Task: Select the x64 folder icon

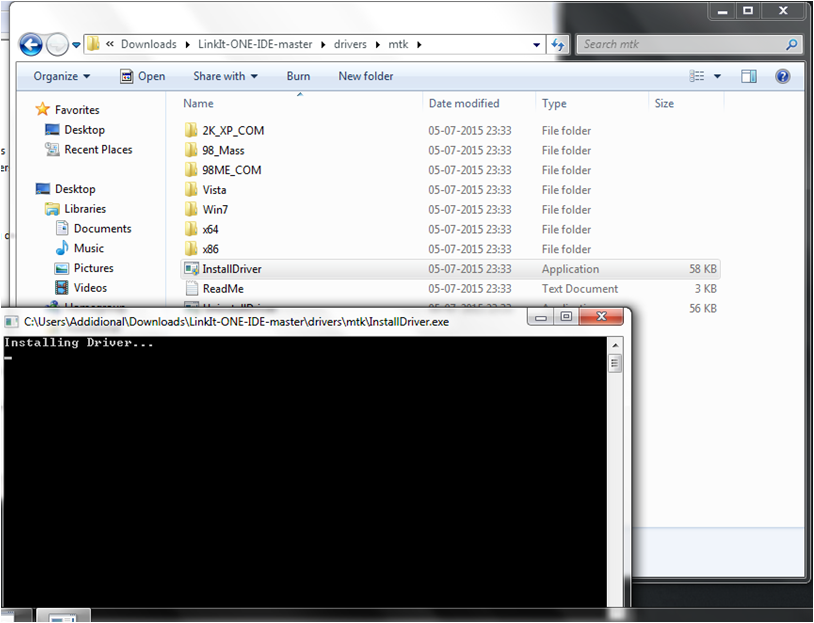Action: pyautogui.click(x=191, y=228)
